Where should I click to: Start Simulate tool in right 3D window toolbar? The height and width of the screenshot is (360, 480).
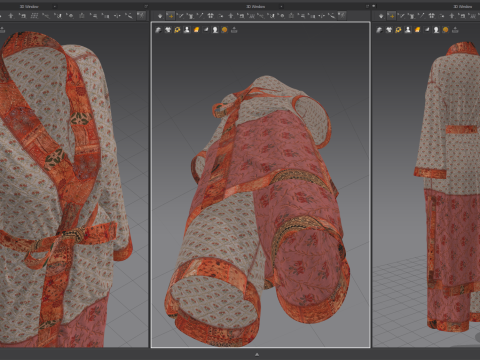[381, 16]
